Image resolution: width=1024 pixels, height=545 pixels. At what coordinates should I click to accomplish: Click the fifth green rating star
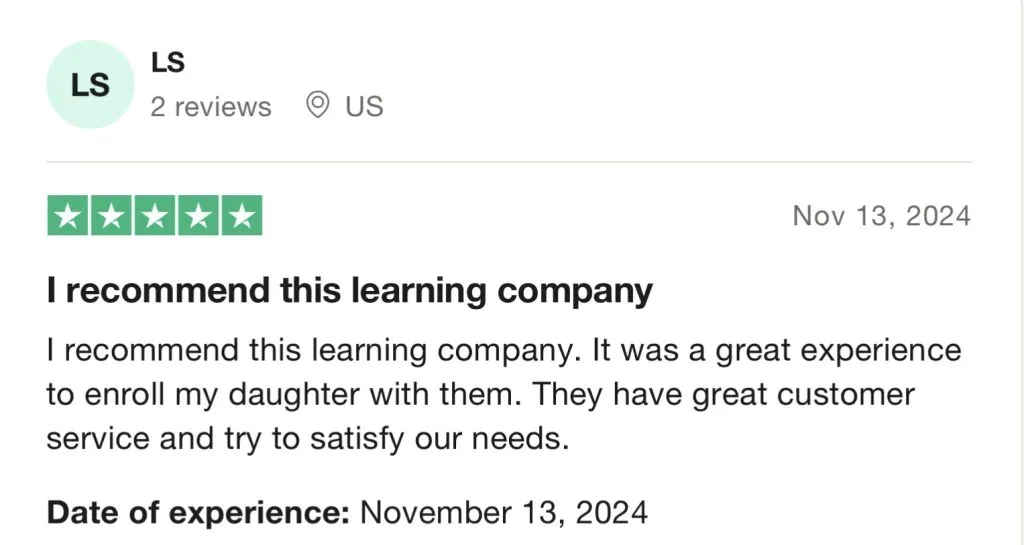point(241,216)
